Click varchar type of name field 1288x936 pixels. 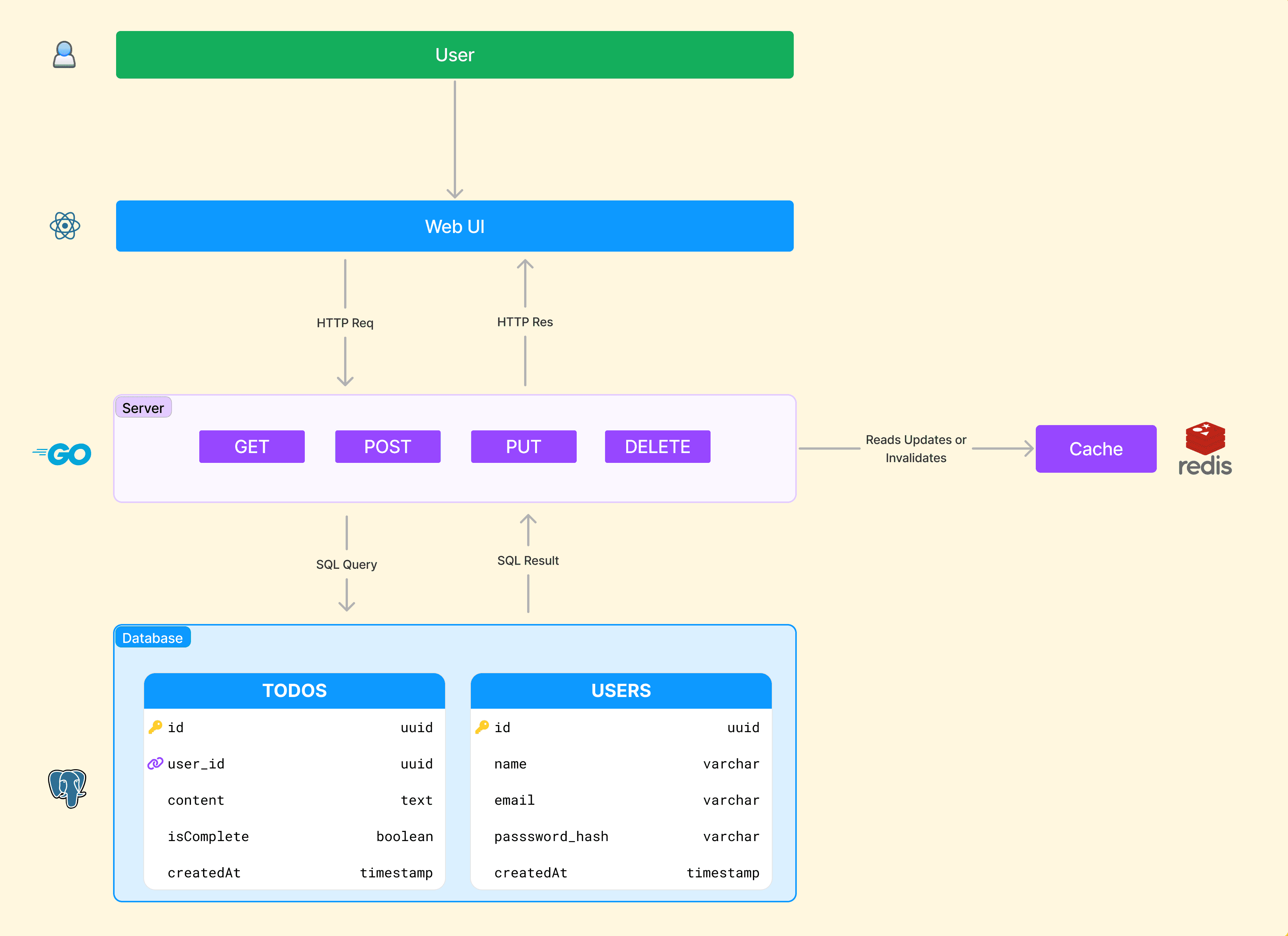coord(731,764)
